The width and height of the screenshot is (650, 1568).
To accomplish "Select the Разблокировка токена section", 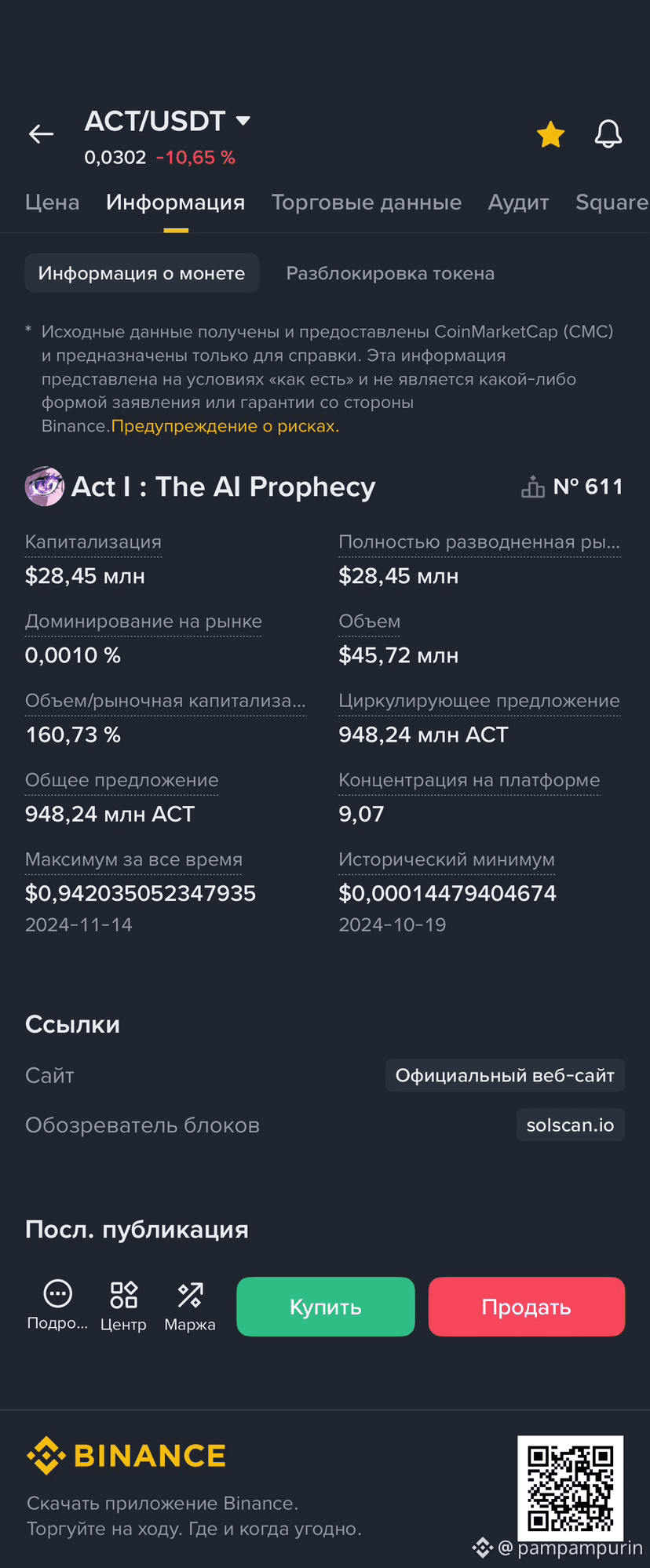I will (x=390, y=273).
